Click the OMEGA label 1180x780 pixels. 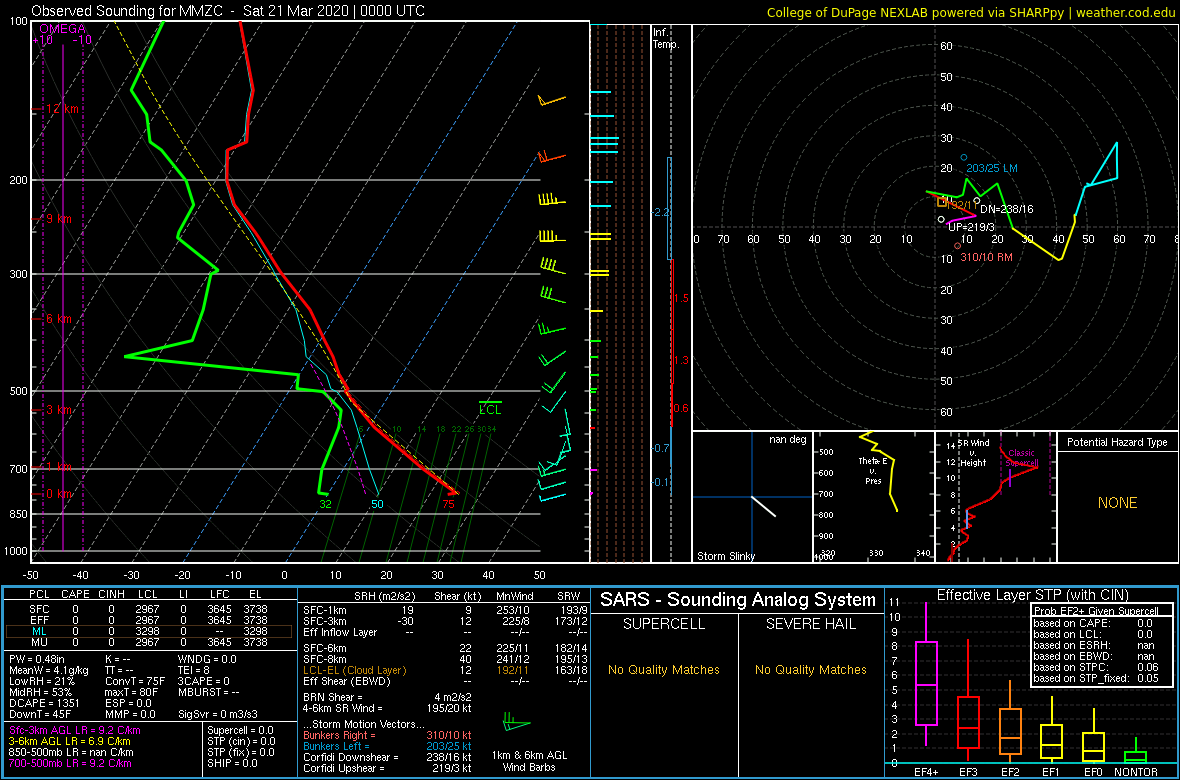click(x=62, y=28)
